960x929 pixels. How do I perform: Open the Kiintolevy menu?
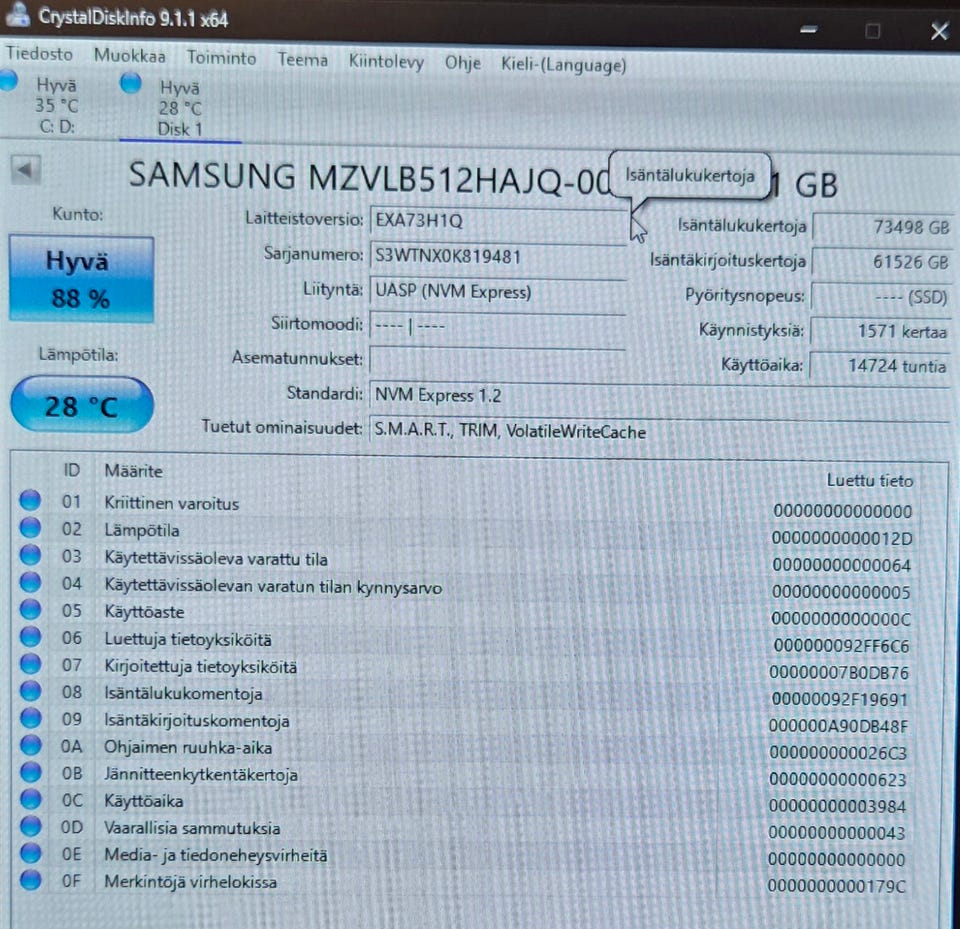click(x=386, y=61)
